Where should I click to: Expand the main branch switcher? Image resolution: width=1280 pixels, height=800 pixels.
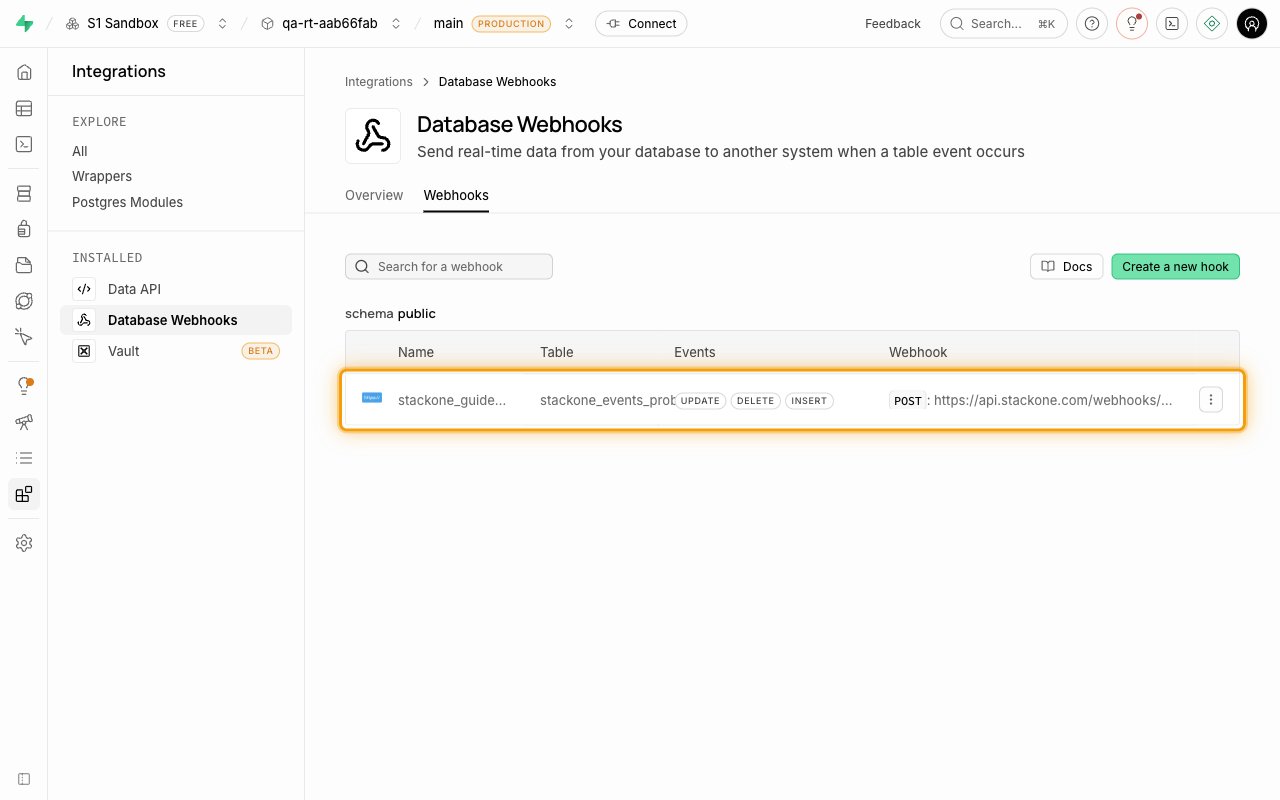569,24
